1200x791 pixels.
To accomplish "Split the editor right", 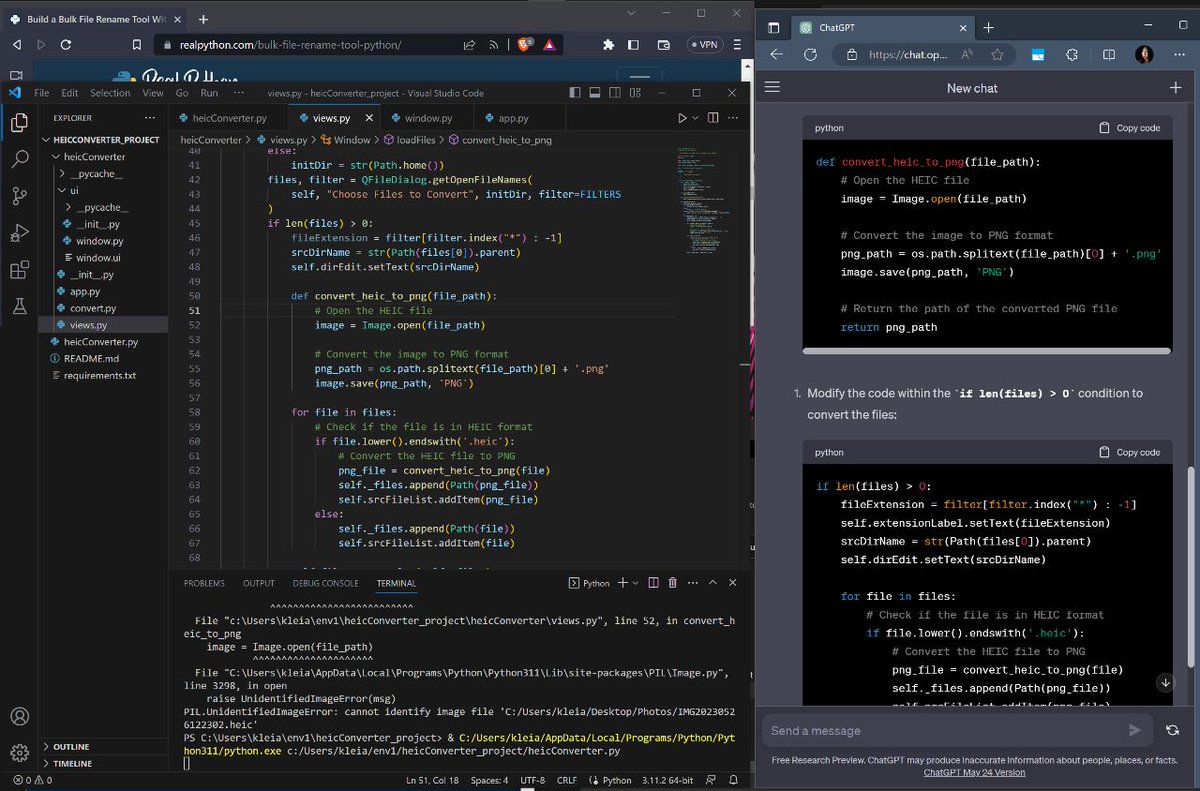I will coord(712,118).
